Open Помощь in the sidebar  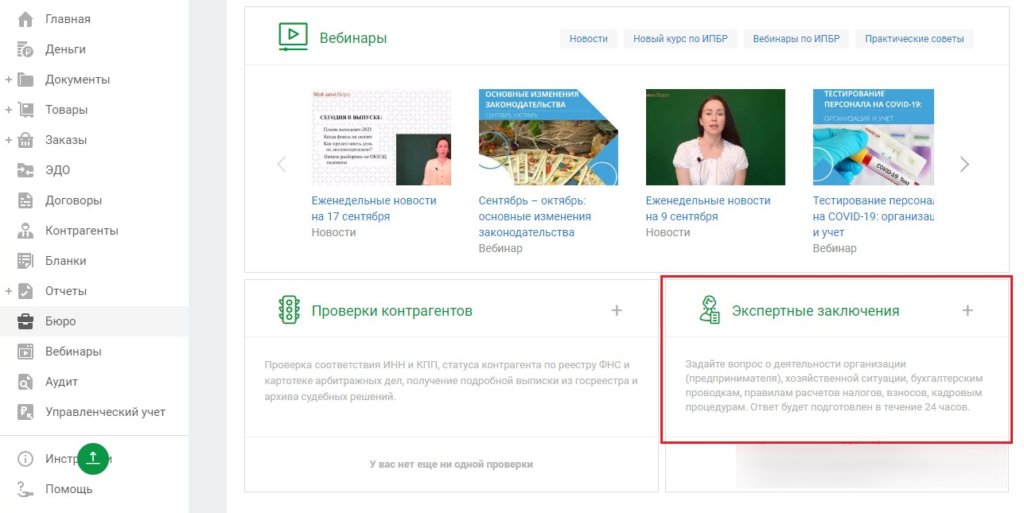point(68,489)
